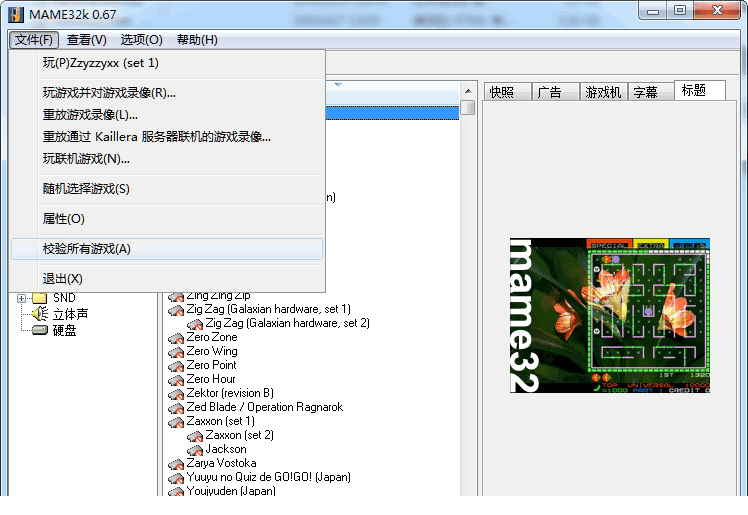This screenshot has height=515, width=748.
Task: Click the Zero Hour game icon
Action: tap(176, 381)
